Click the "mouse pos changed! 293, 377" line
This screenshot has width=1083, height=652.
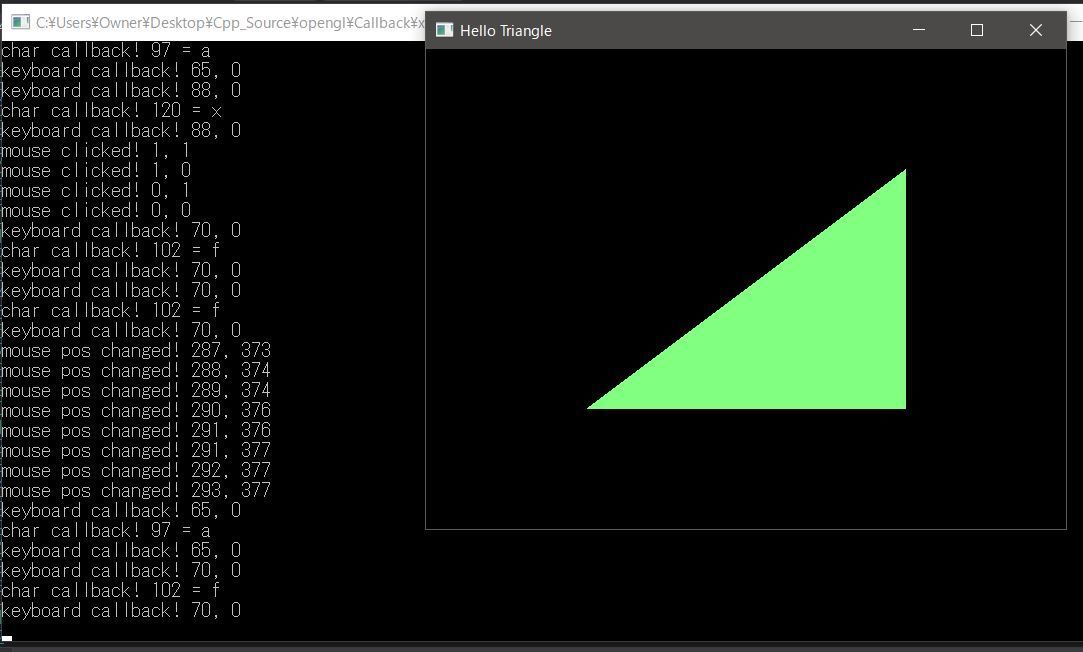point(136,491)
